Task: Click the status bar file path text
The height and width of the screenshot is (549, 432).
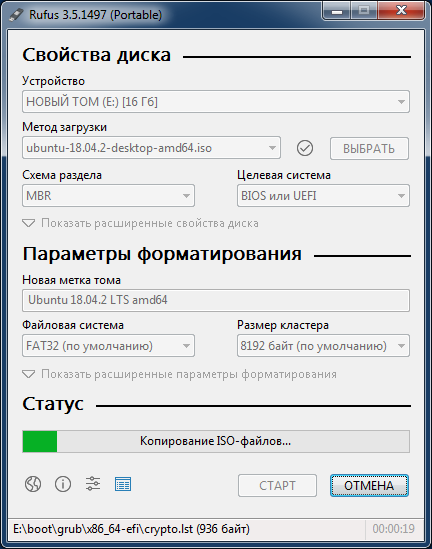Action: [131, 529]
